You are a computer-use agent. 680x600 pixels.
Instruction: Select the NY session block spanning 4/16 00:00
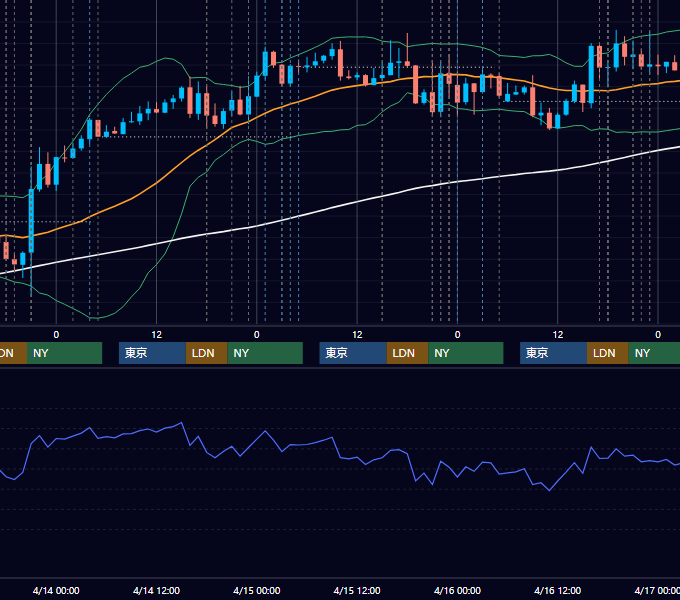coord(466,353)
